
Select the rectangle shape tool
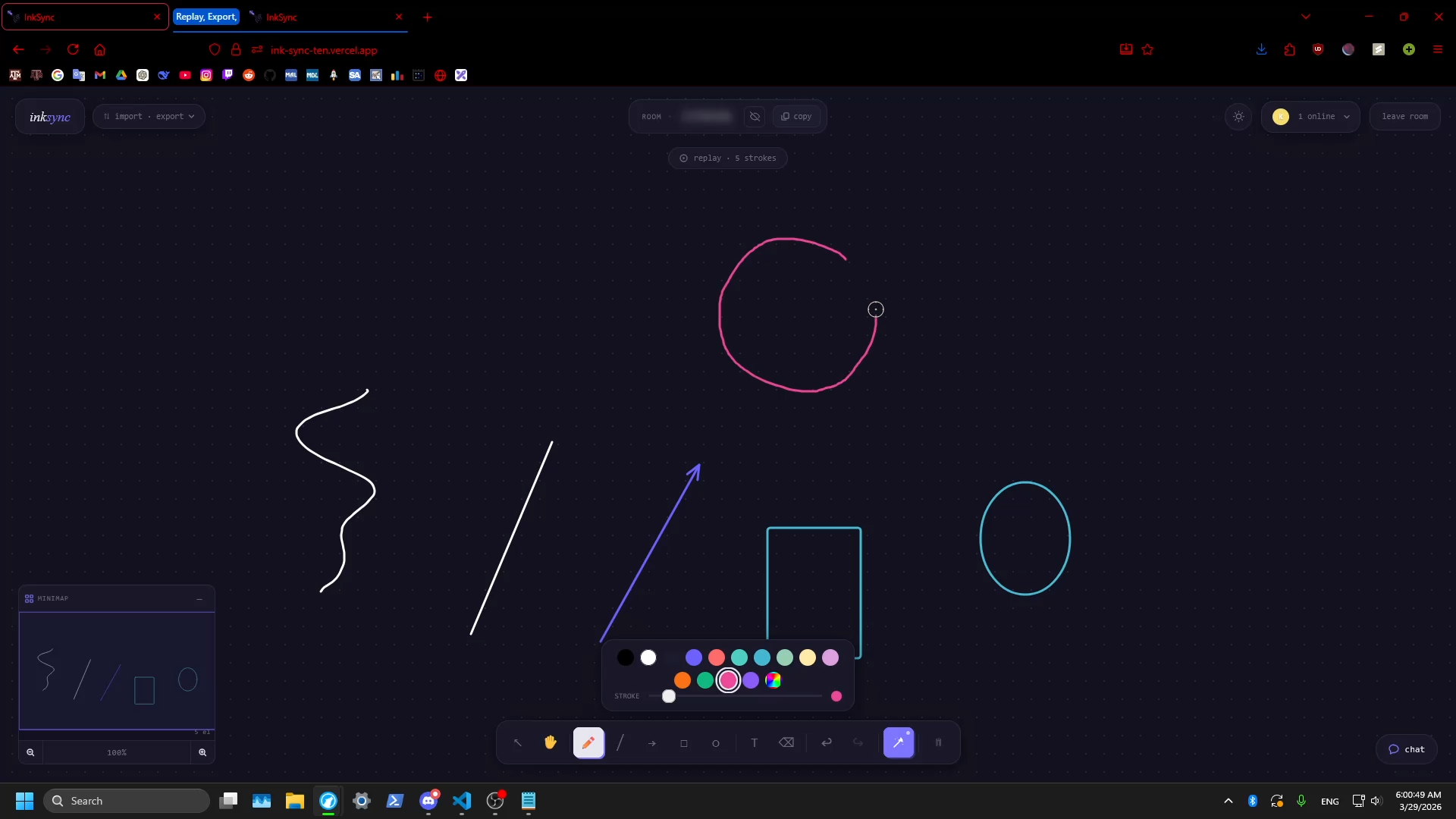[684, 743]
